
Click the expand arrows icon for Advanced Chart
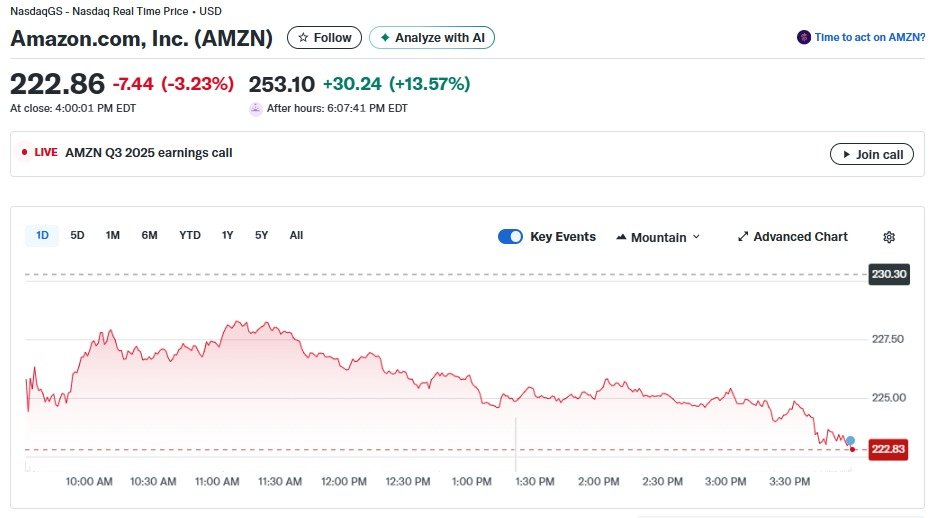[x=743, y=237]
